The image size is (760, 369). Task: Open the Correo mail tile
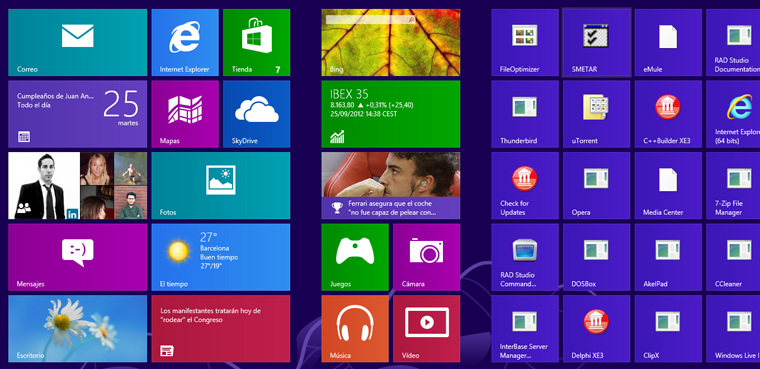click(x=78, y=43)
